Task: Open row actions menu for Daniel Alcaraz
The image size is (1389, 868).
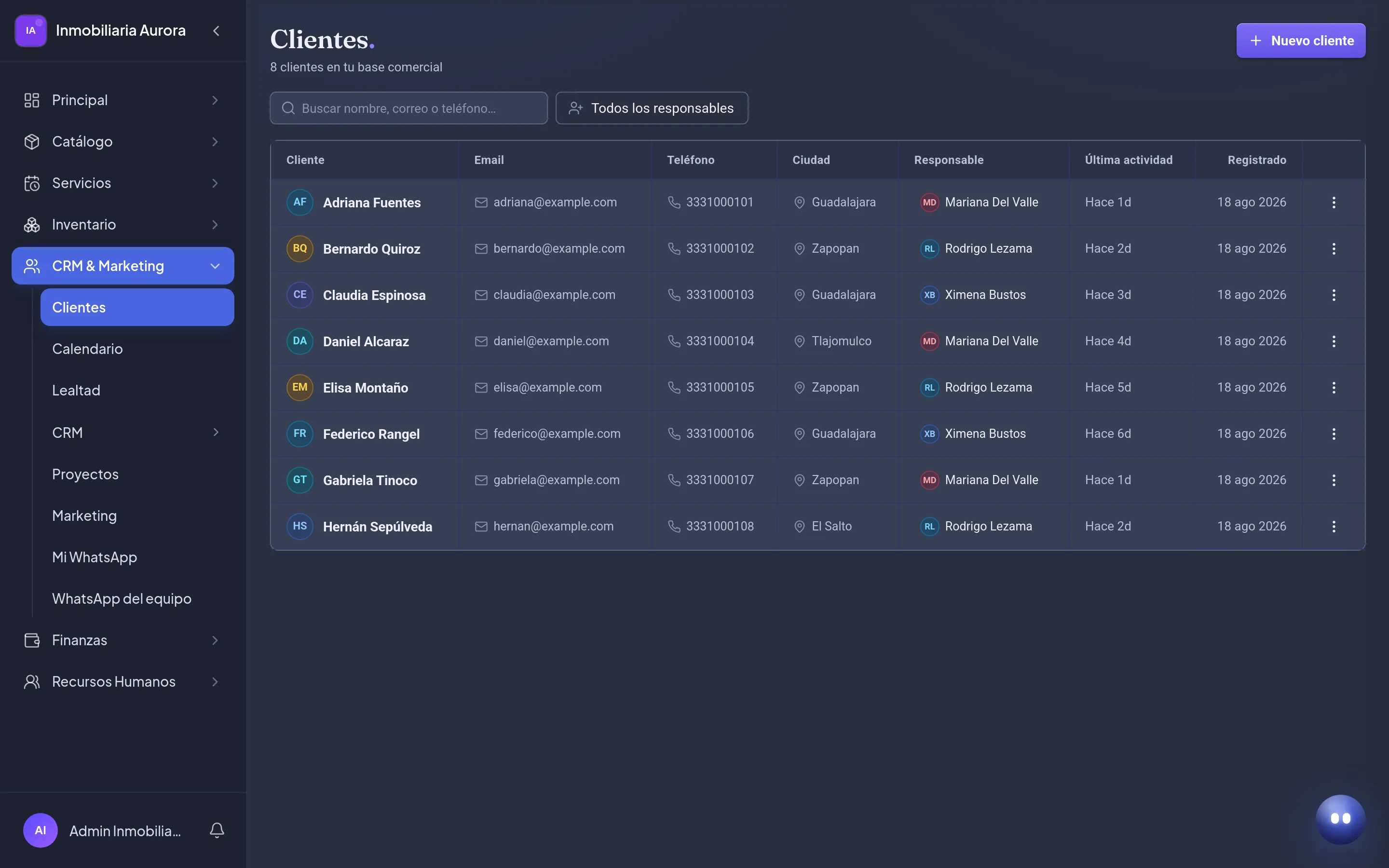Action: [x=1334, y=341]
